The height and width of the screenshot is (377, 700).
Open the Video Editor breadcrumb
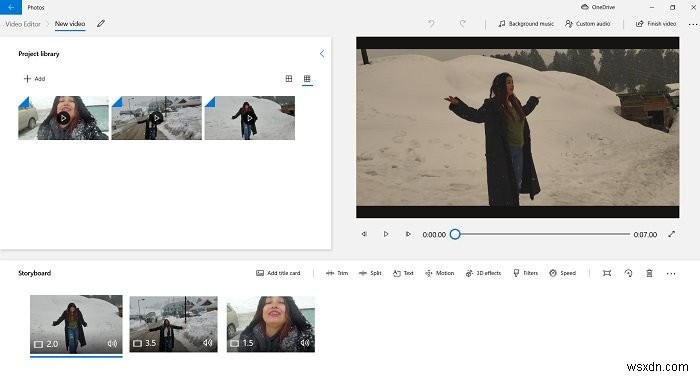pyautogui.click(x=23, y=24)
